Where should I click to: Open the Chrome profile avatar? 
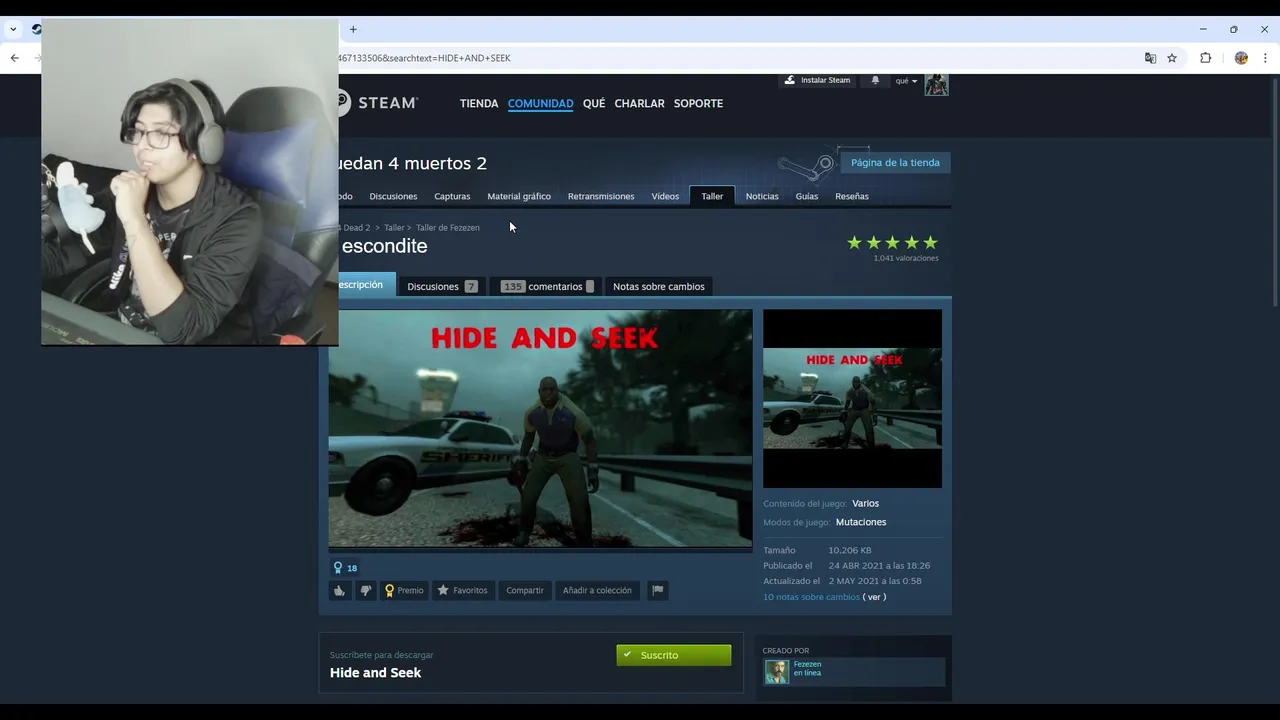(x=1241, y=58)
